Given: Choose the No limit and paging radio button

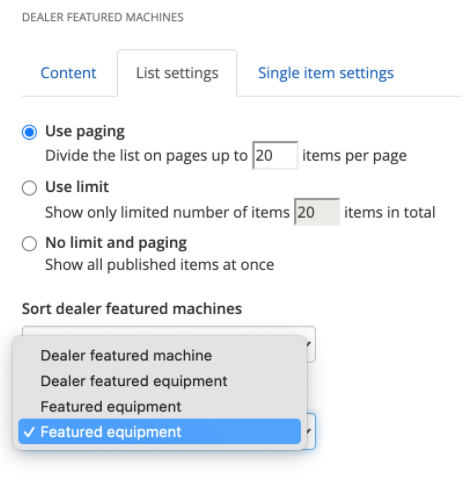Looking at the screenshot, I should click(29, 243).
